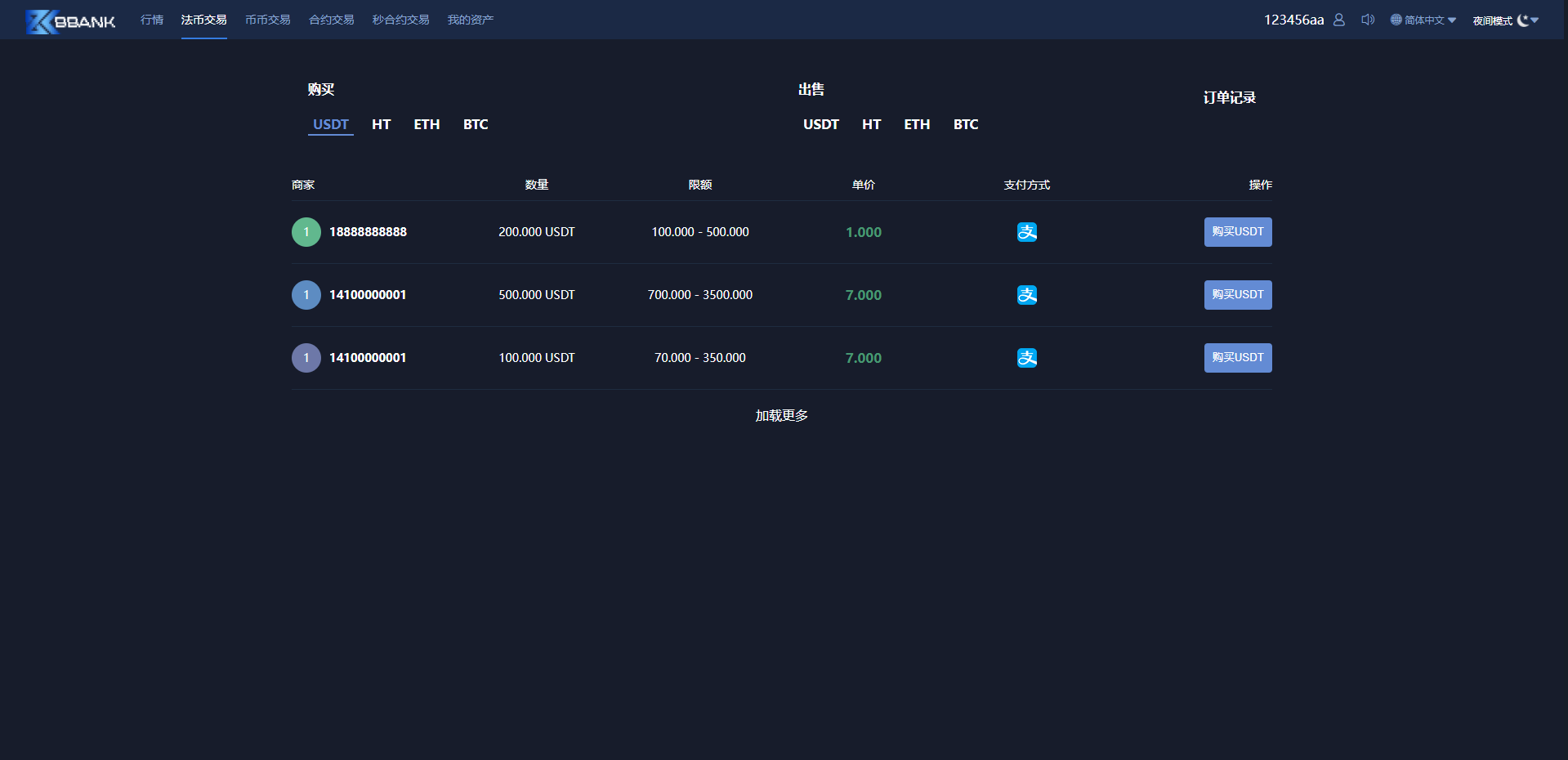Click 加载更多 to load more listings
The height and width of the screenshot is (760, 1568).
pyautogui.click(x=782, y=416)
